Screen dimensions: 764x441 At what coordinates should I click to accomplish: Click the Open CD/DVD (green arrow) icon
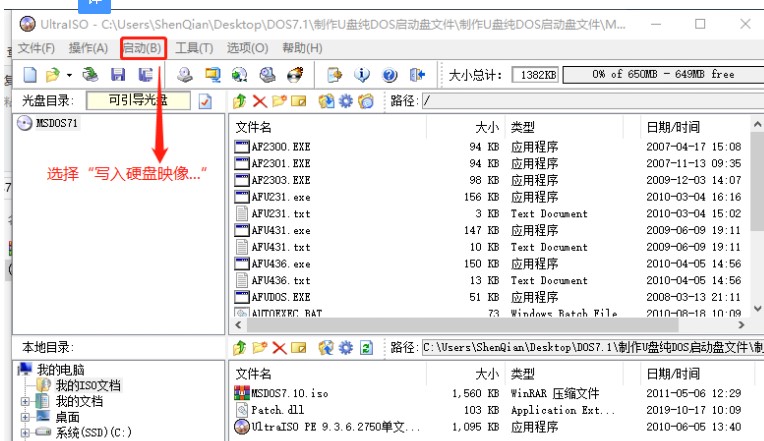coord(91,75)
